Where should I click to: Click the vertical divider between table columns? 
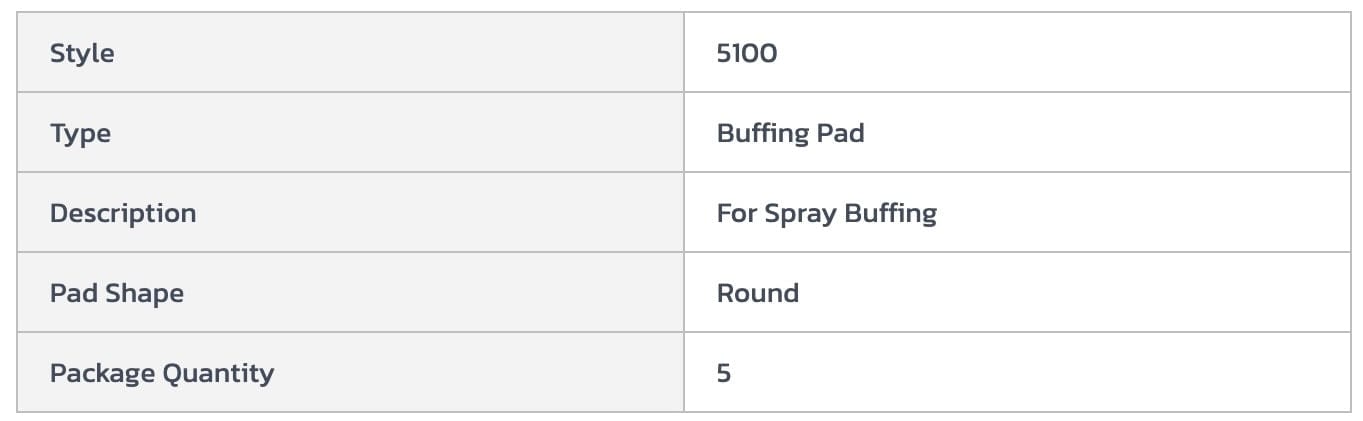684,213
